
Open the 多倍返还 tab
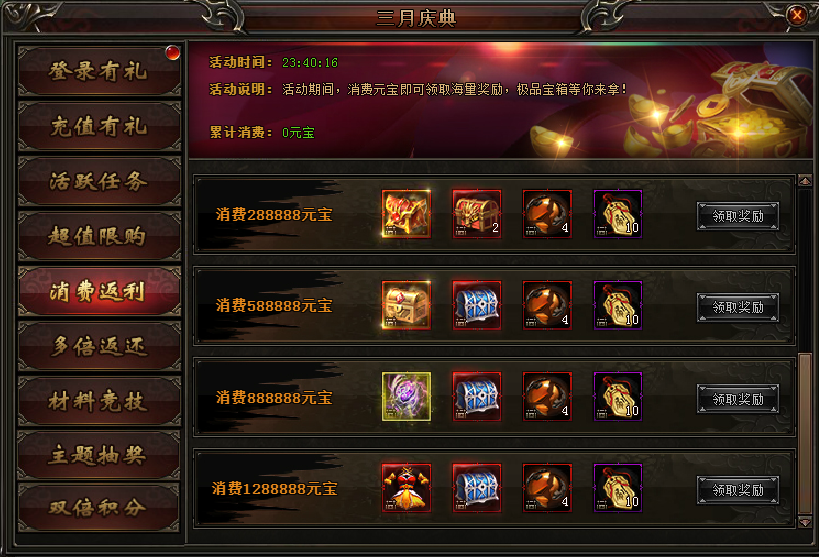pyautogui.click(x=99, y=346)
